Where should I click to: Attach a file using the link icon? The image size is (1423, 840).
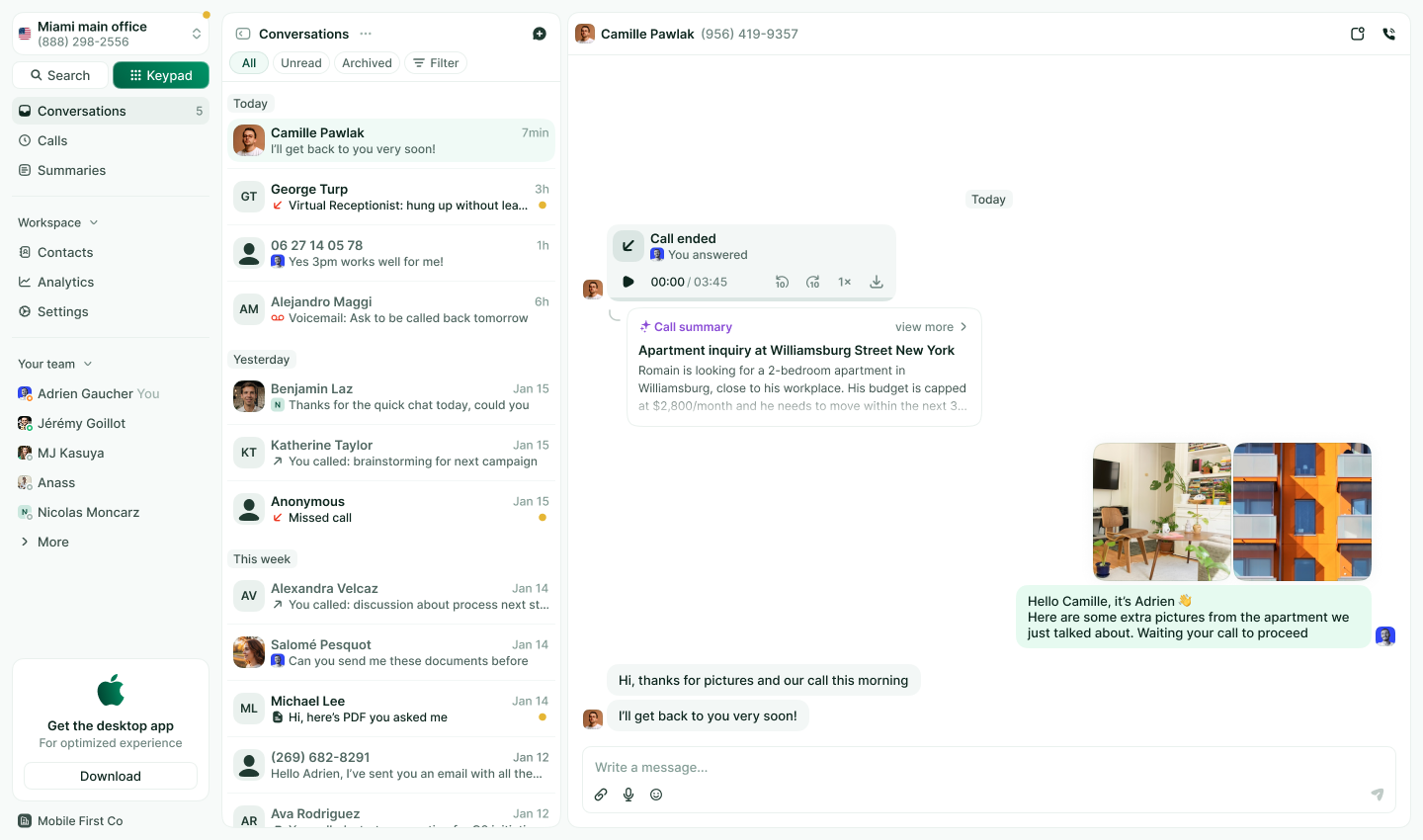pos(601,795)
